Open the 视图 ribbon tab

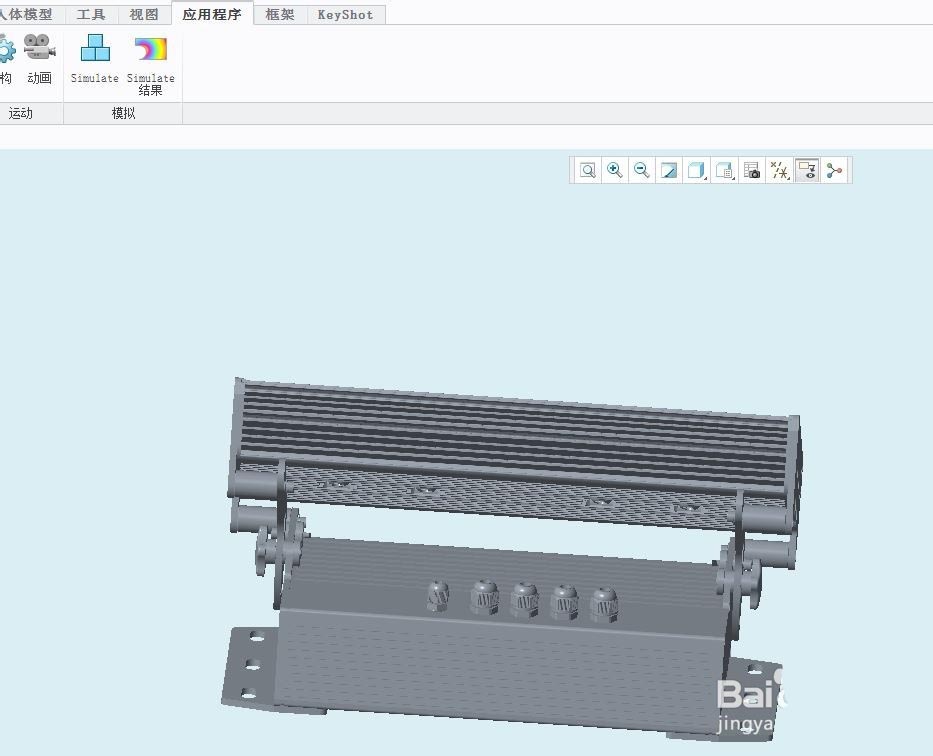click(x=143, y=14)
